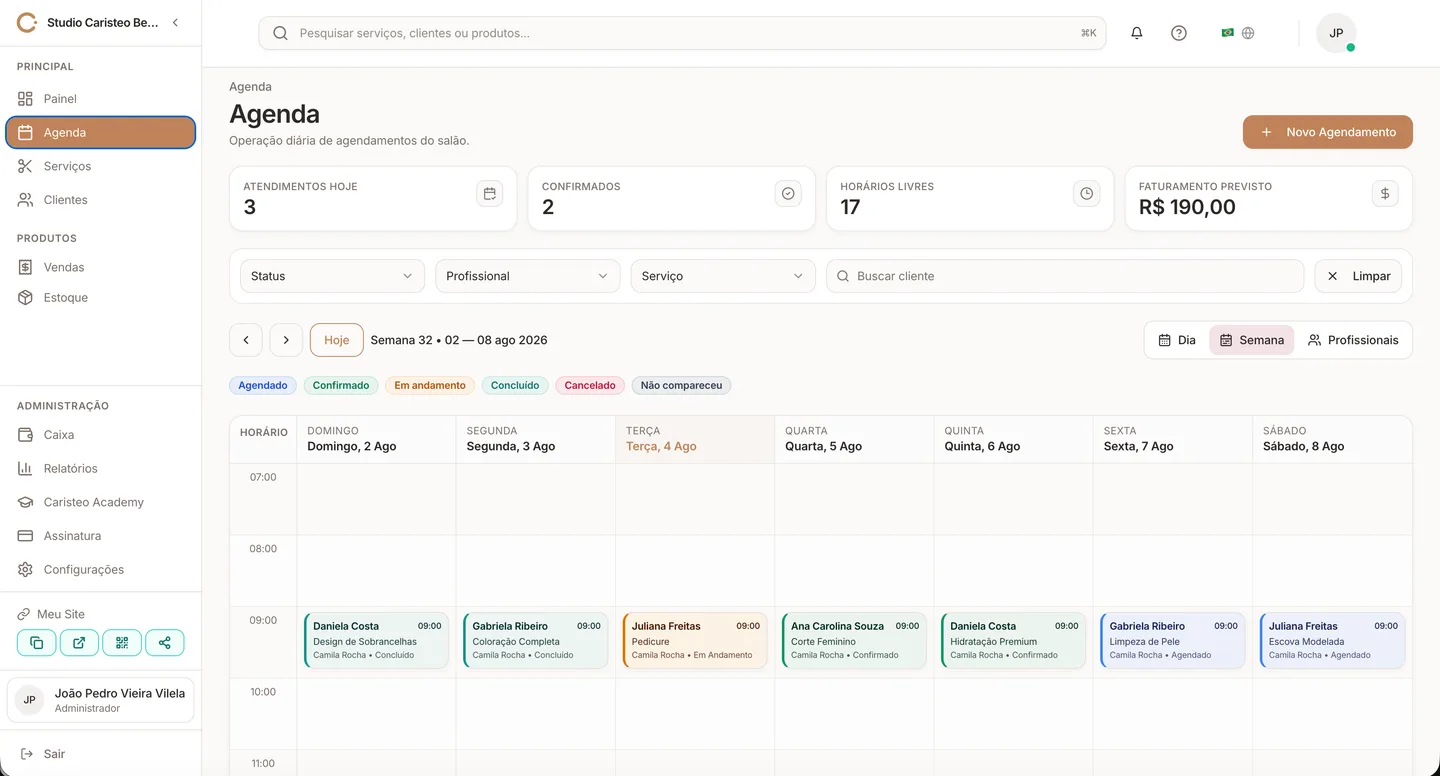Click the Concluído legend chip
The height and width of the screenshot is (776, 1440).
coord(515,385)
